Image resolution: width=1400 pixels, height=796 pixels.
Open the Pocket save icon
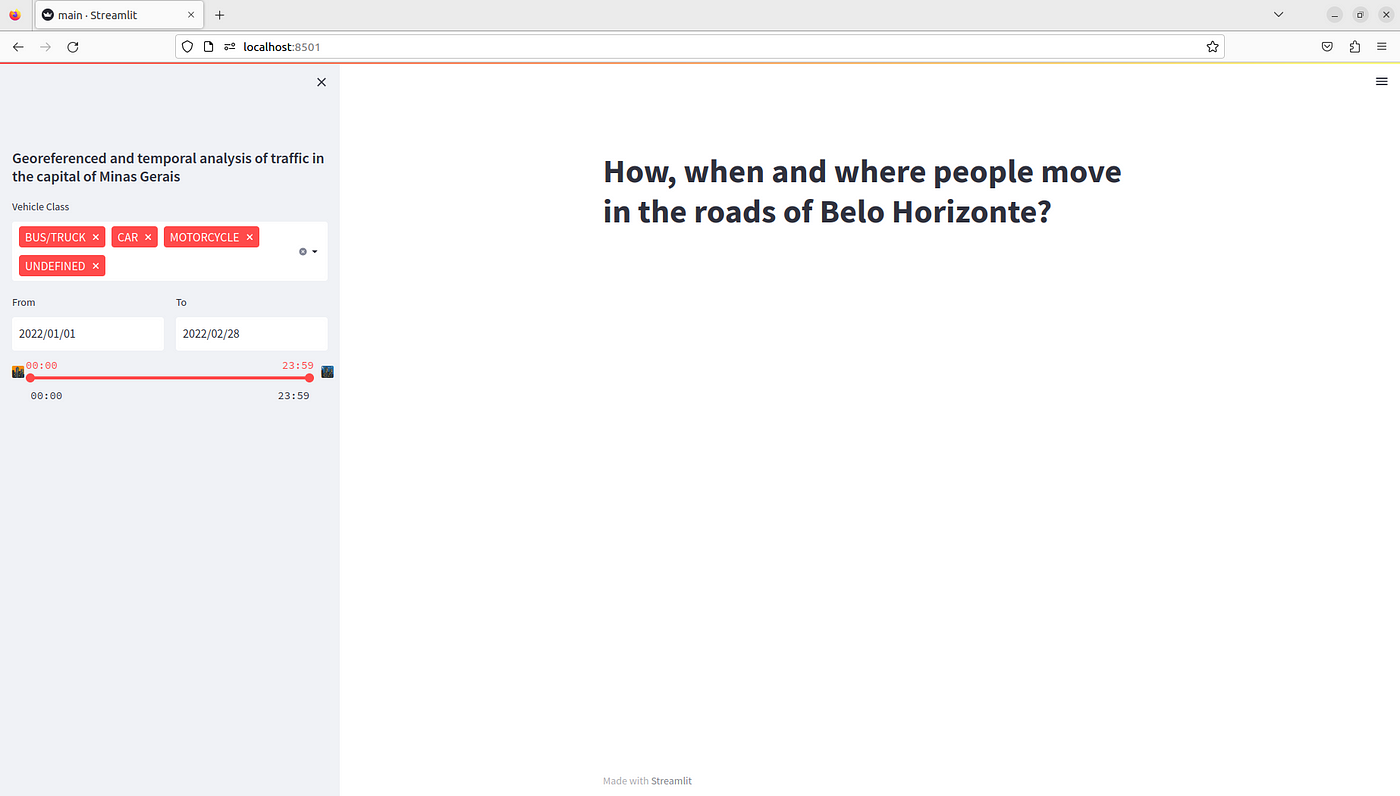[x=1327, y=47]
